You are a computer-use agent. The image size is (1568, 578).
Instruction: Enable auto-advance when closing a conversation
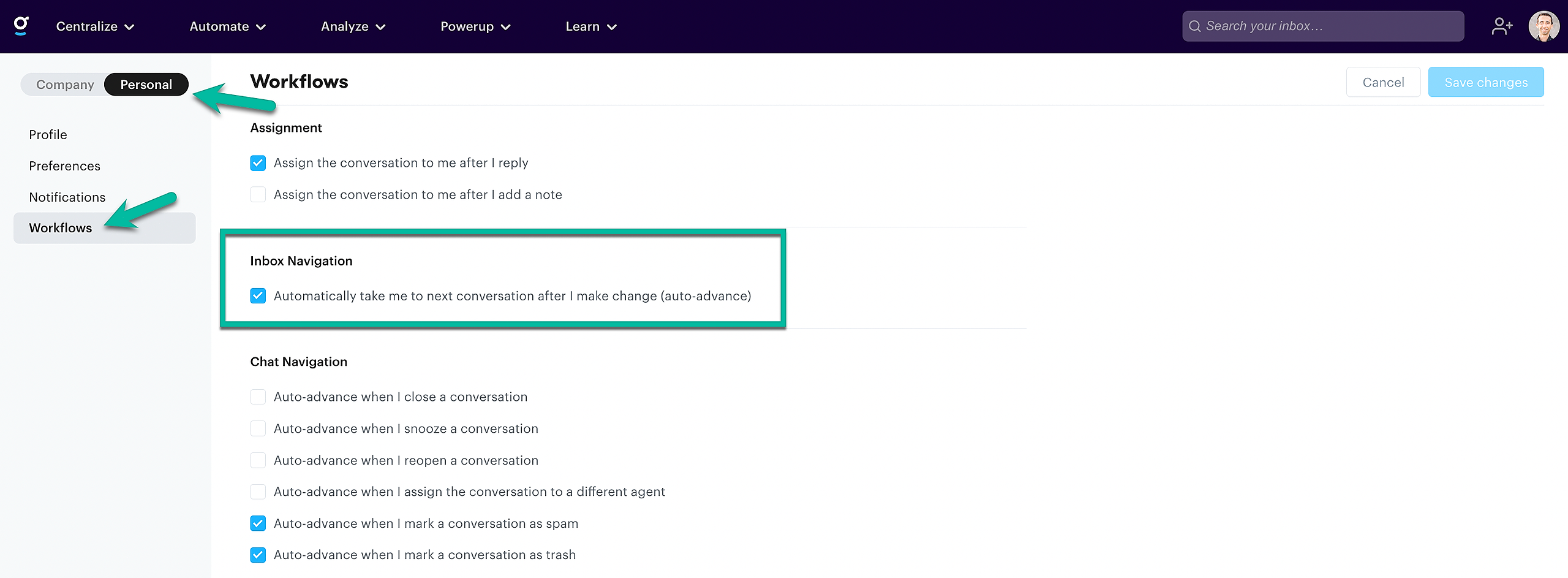click(258, 397)
